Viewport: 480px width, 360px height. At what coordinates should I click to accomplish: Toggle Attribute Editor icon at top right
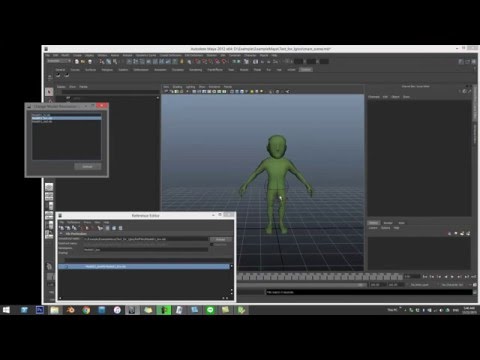click(461, 62)
